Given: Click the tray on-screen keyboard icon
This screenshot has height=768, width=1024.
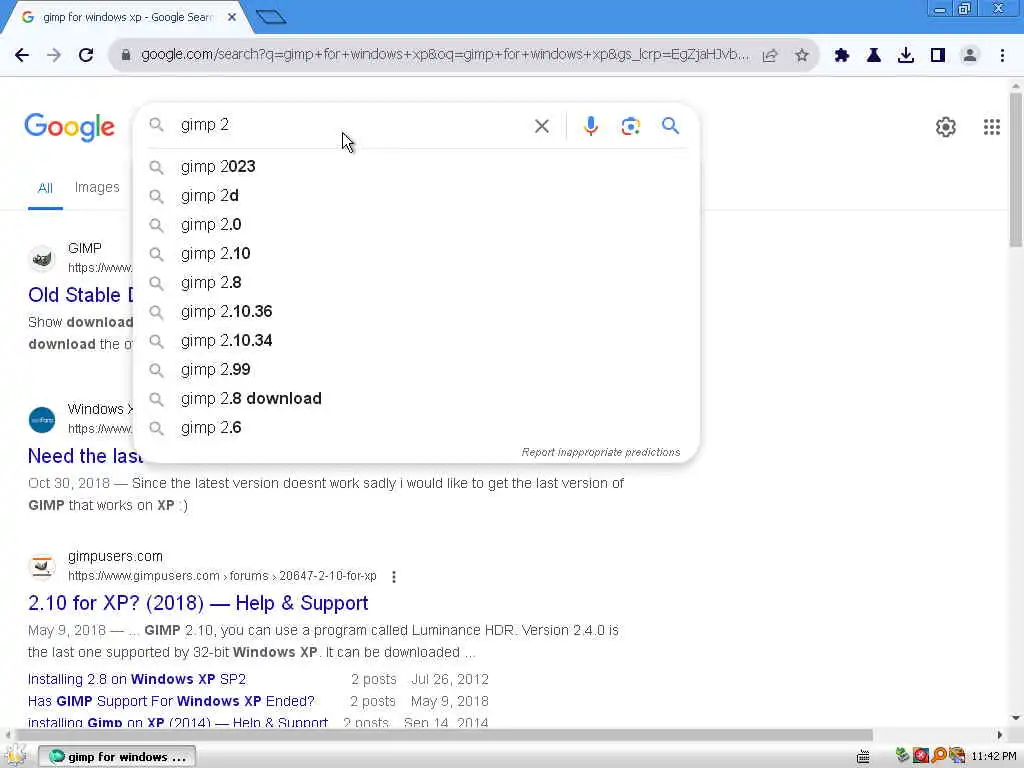Looking at the screenshot, I should [x=863, y=756].
